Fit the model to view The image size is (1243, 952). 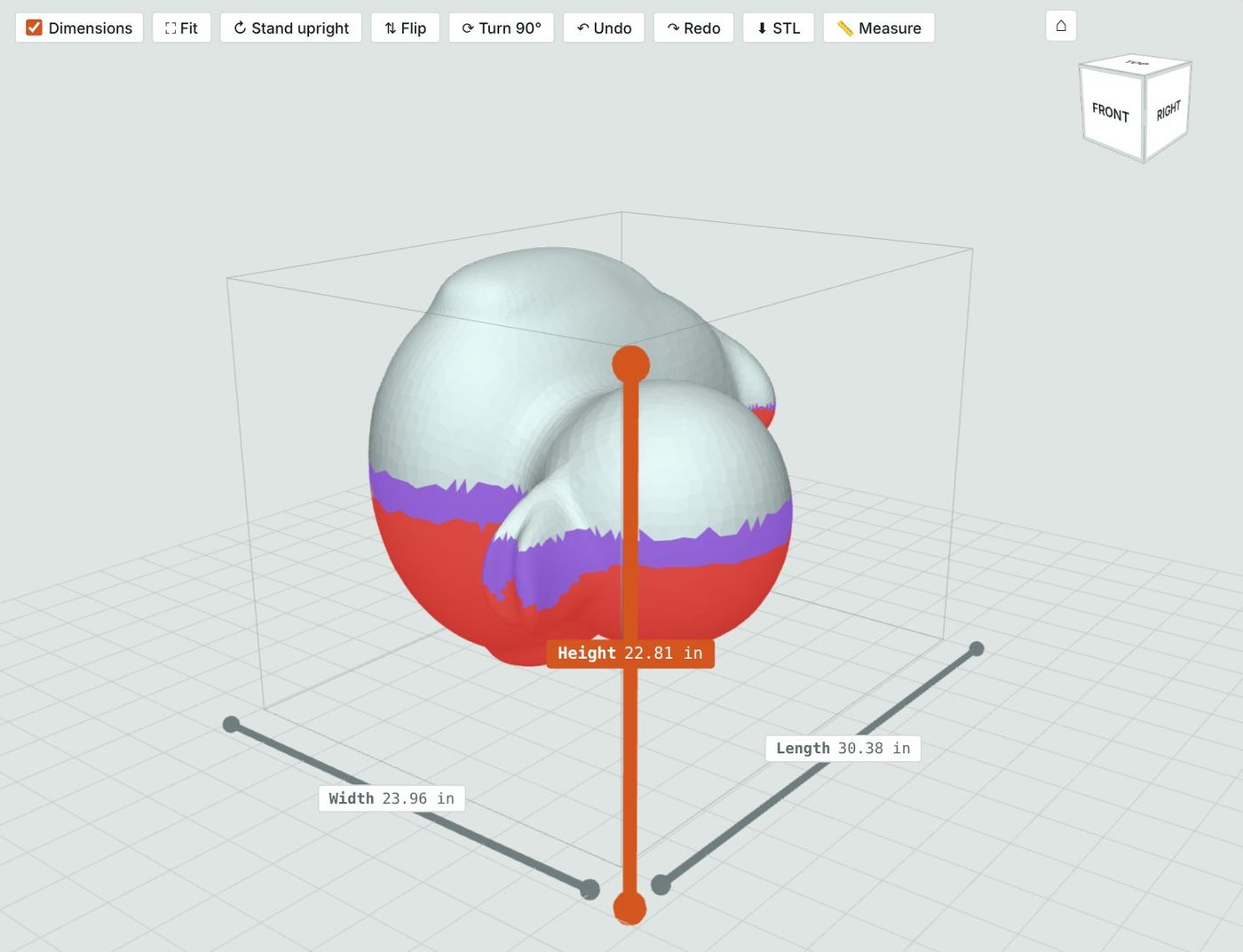pos(181,28)
